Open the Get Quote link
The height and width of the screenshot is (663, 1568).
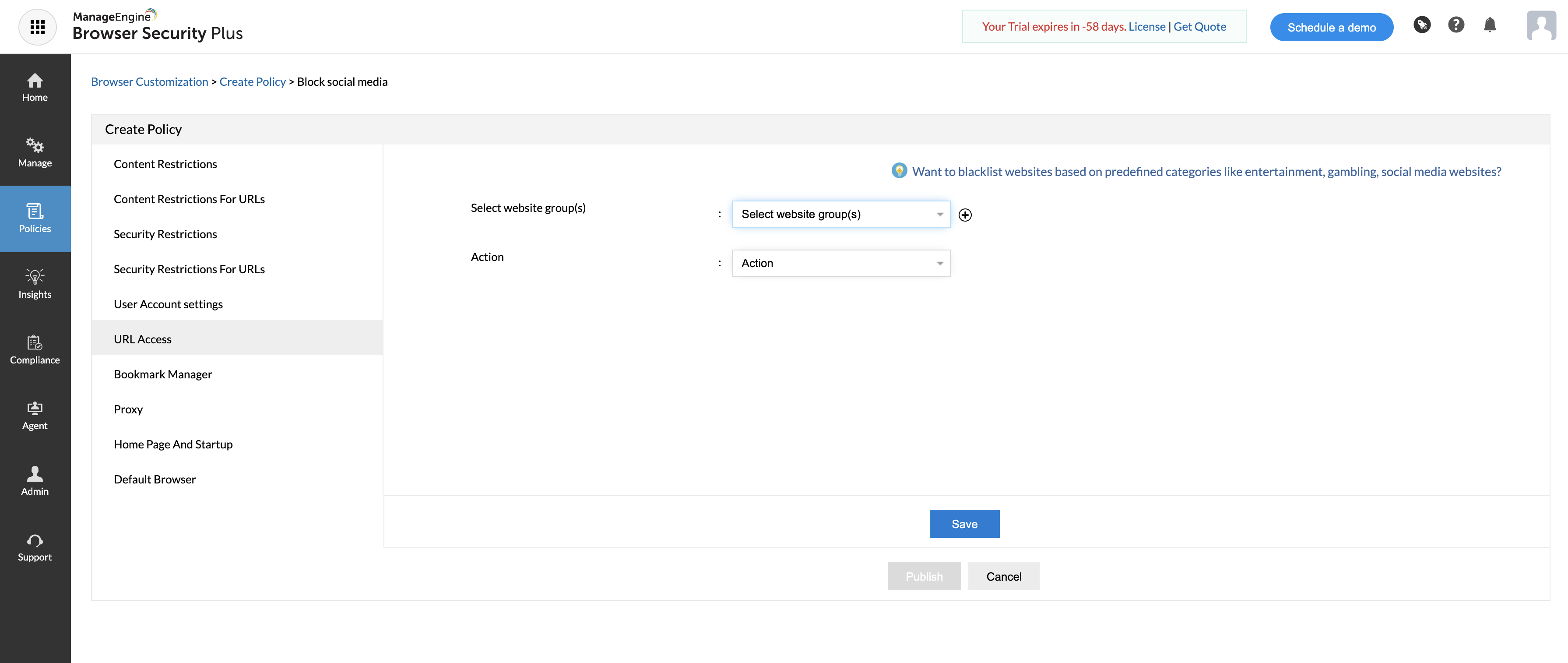(1199, 27)
